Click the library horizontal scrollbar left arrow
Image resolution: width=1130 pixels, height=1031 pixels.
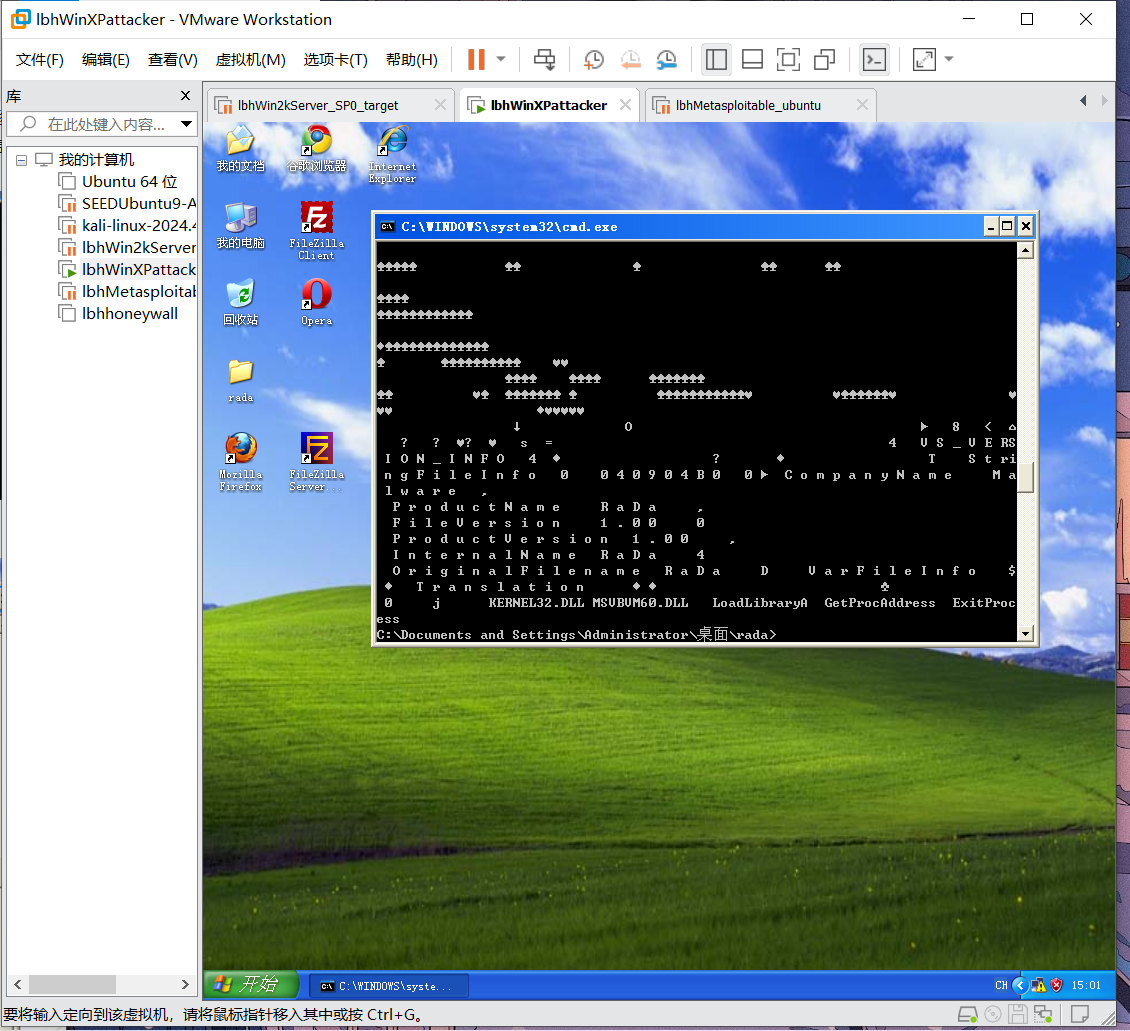tap(18, 984)
